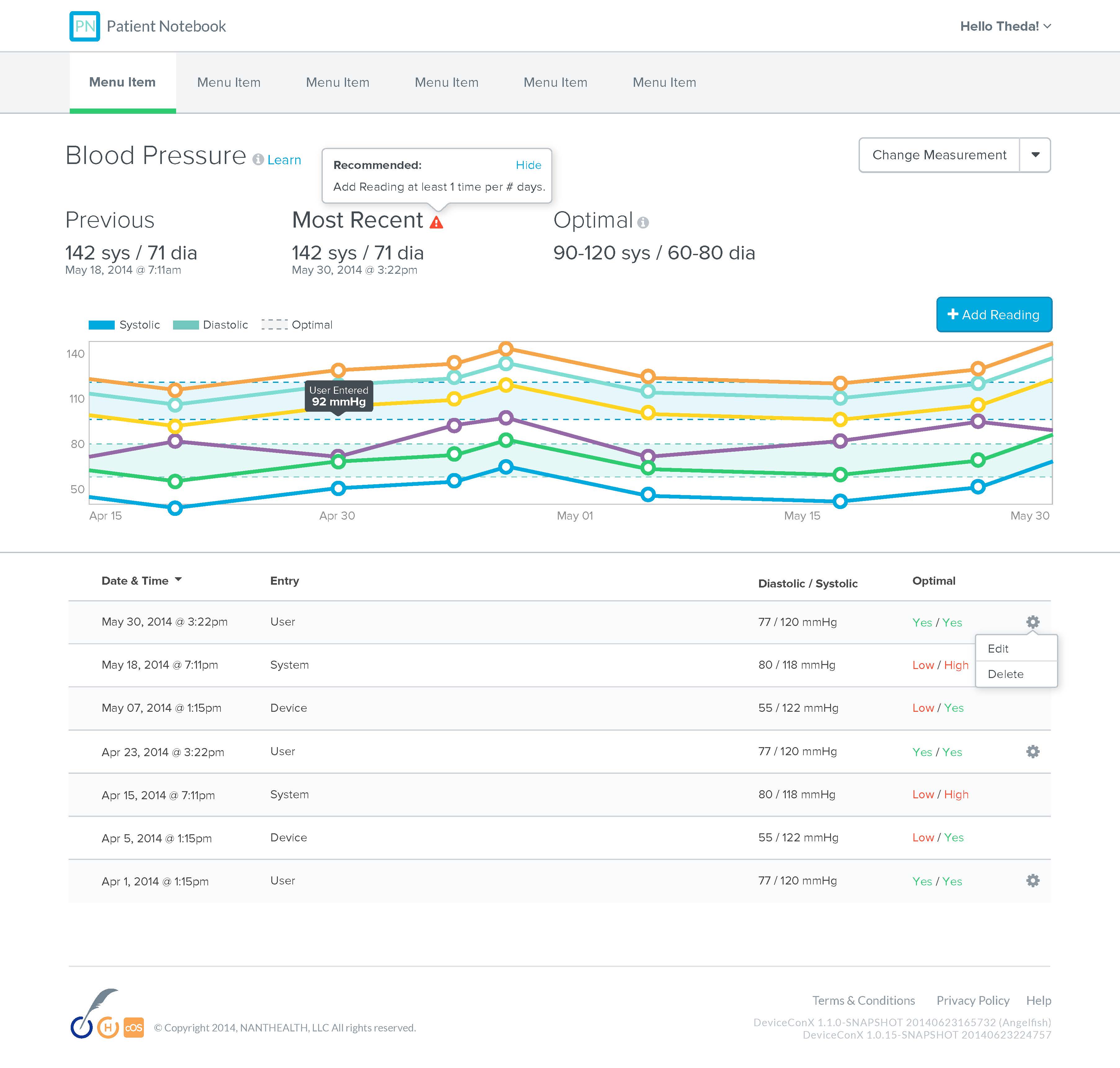
Task: Click the info icon next to Optimal heading
Action: (x=643, y=223)
